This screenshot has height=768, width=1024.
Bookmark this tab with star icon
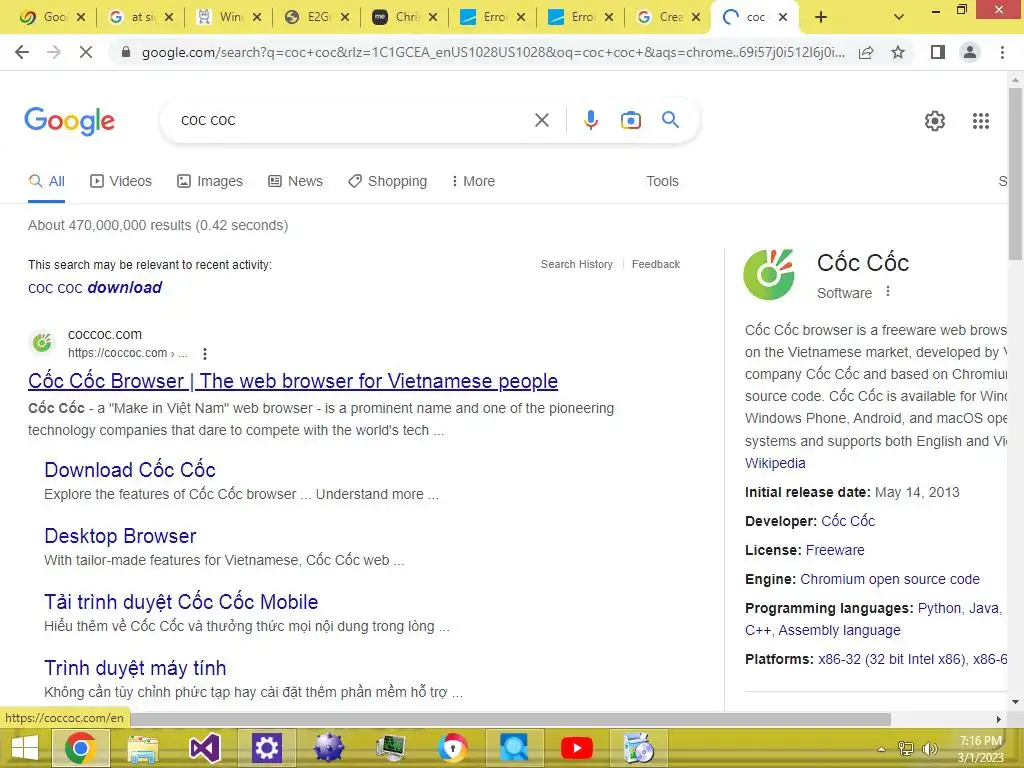[x=898, y=52]
